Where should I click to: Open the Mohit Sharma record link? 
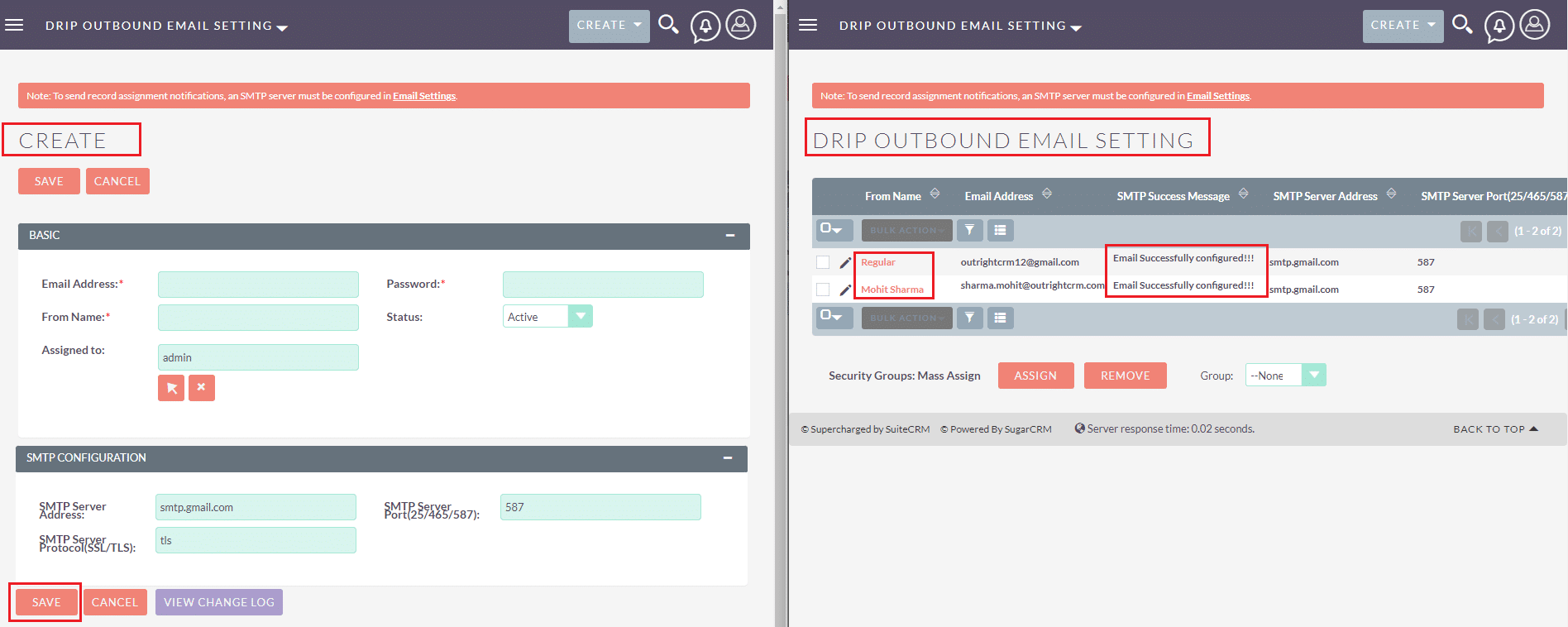coord(892,290)
